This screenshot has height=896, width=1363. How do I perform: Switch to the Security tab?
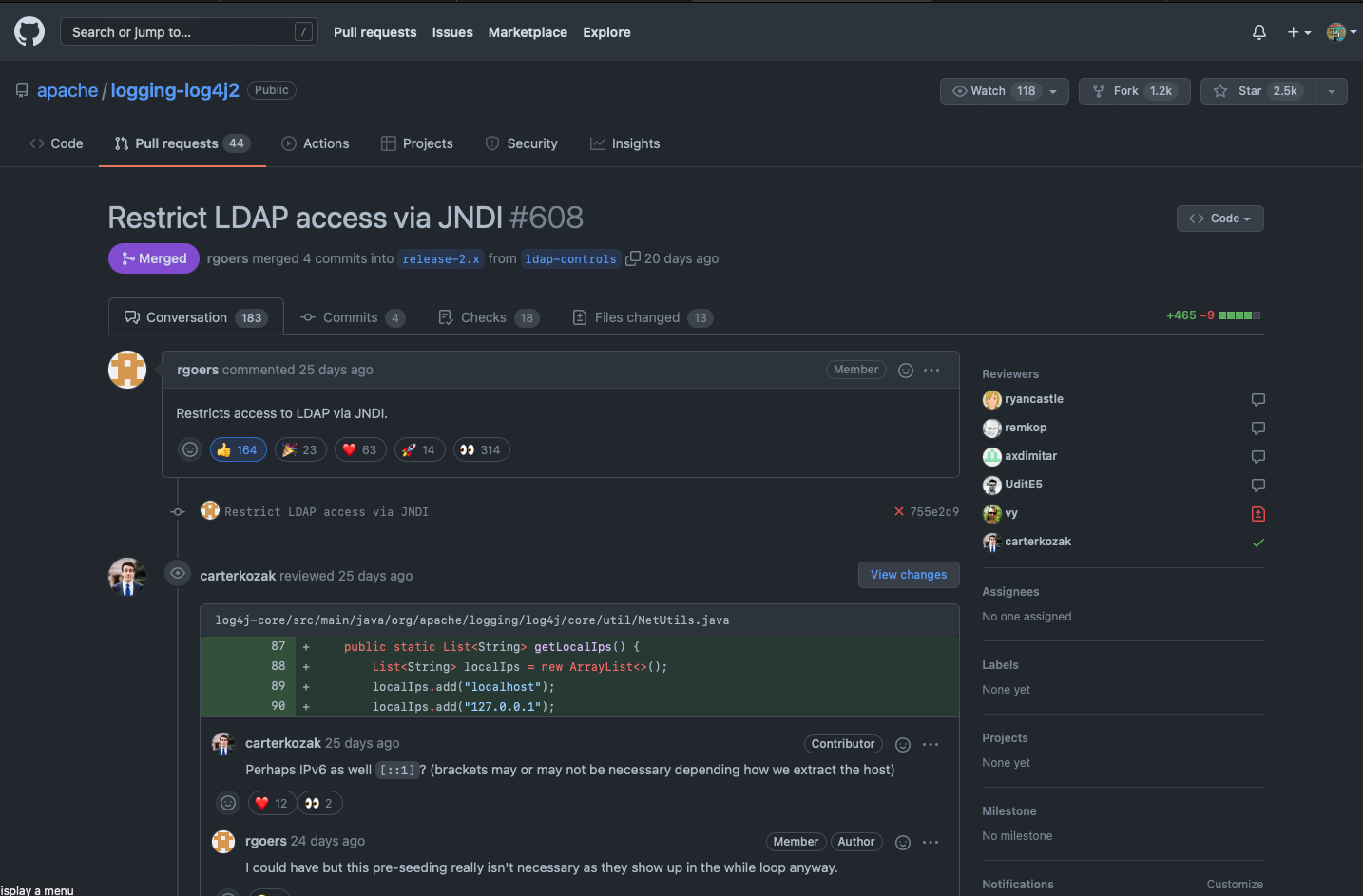point(522,143)
